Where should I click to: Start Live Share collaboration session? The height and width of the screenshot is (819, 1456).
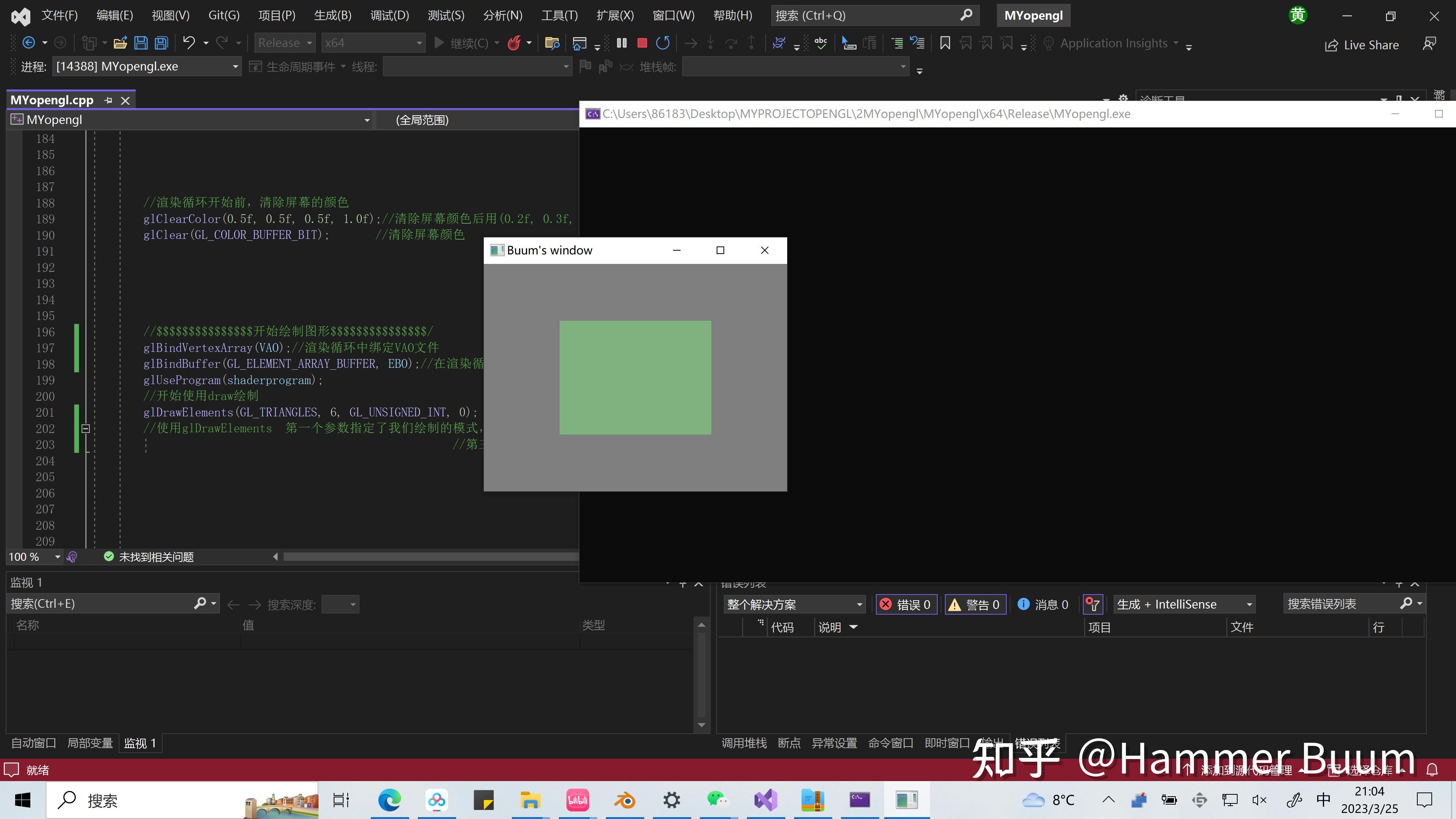coord(1362,45)
